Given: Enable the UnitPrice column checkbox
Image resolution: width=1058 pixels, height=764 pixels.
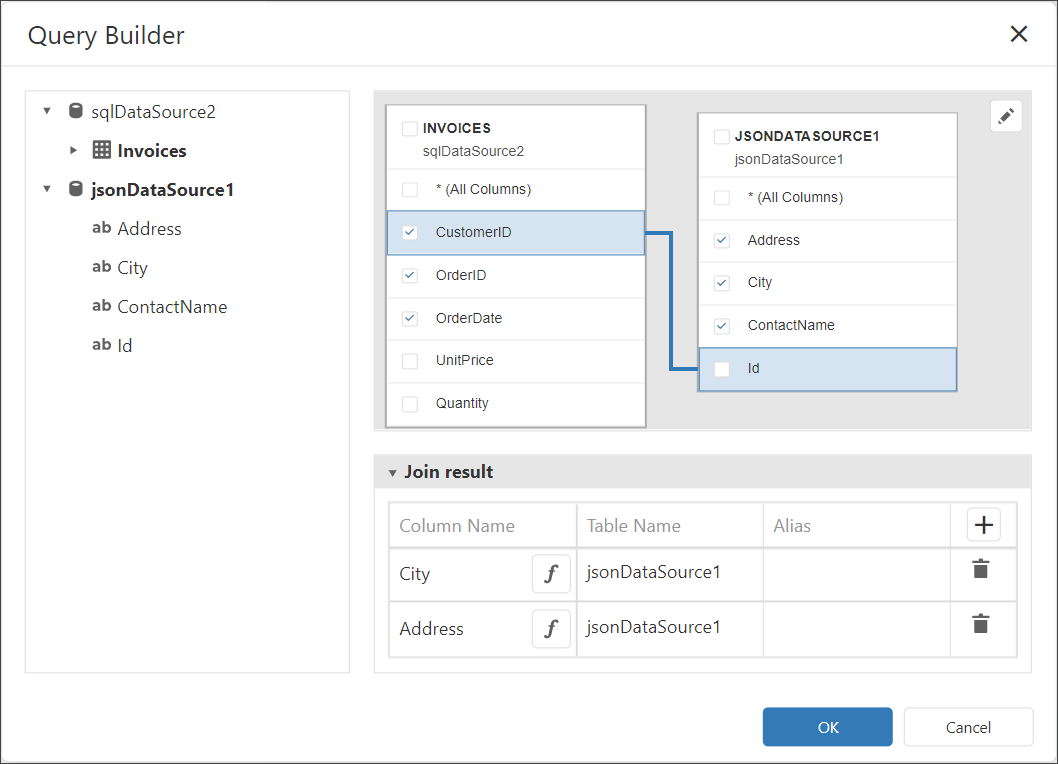Looking at the screenshot, I should pos(410,361).
